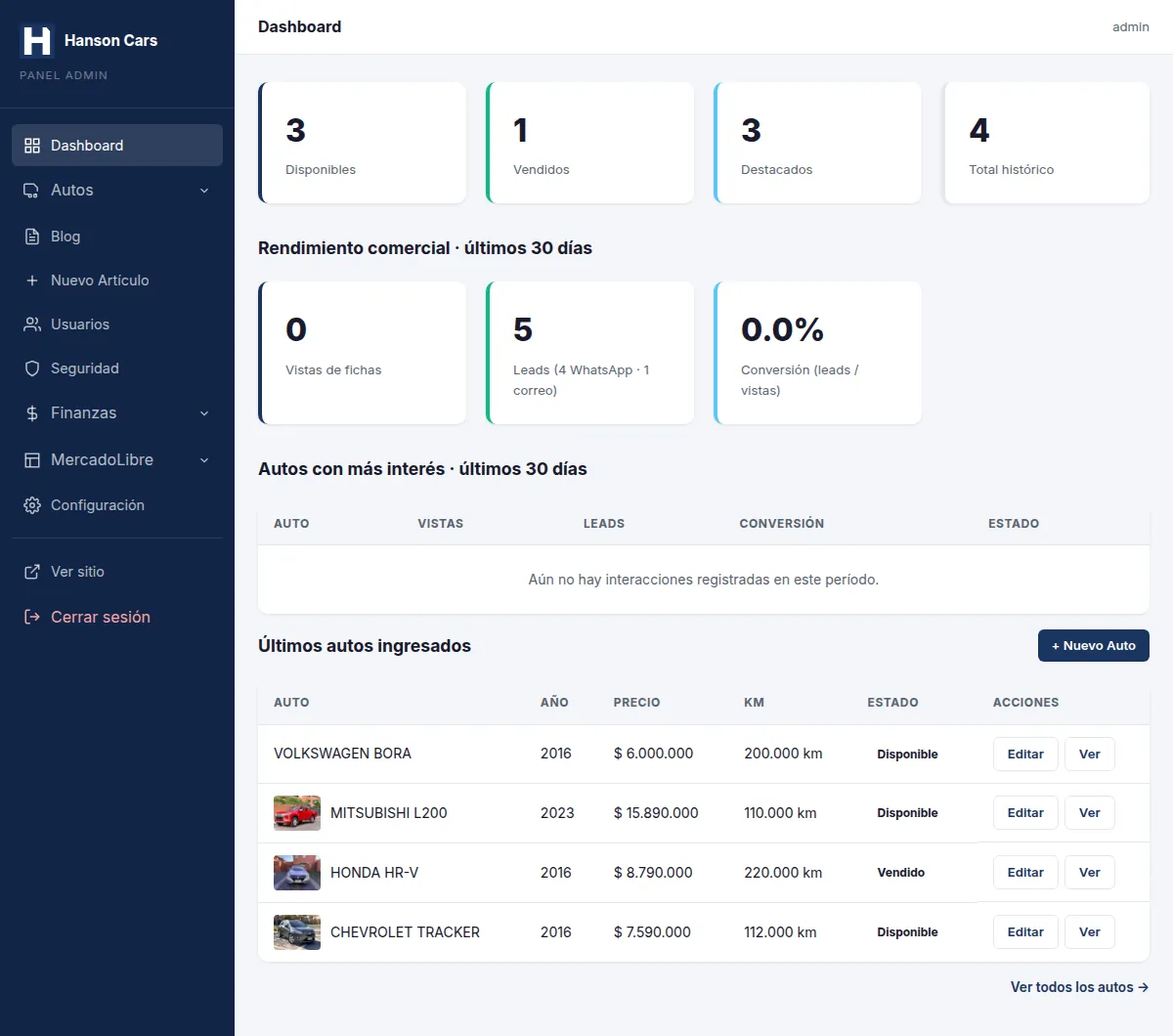Click the MercadoLibre layout icon
The width and height of the screenshot is (1173, 1036).
(32, 459)
